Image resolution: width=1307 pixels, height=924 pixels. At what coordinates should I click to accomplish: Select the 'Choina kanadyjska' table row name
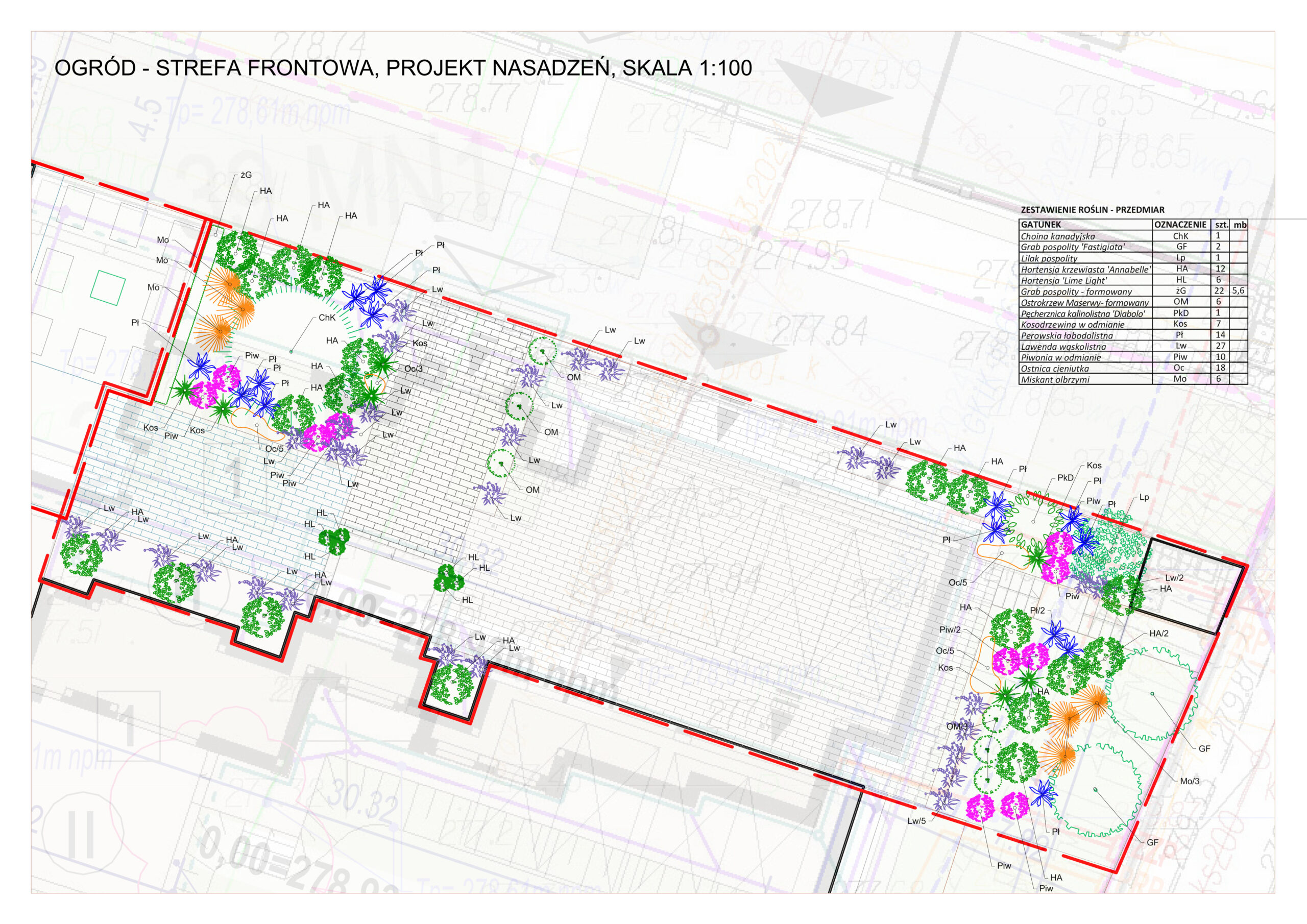tap(1058, 236)
